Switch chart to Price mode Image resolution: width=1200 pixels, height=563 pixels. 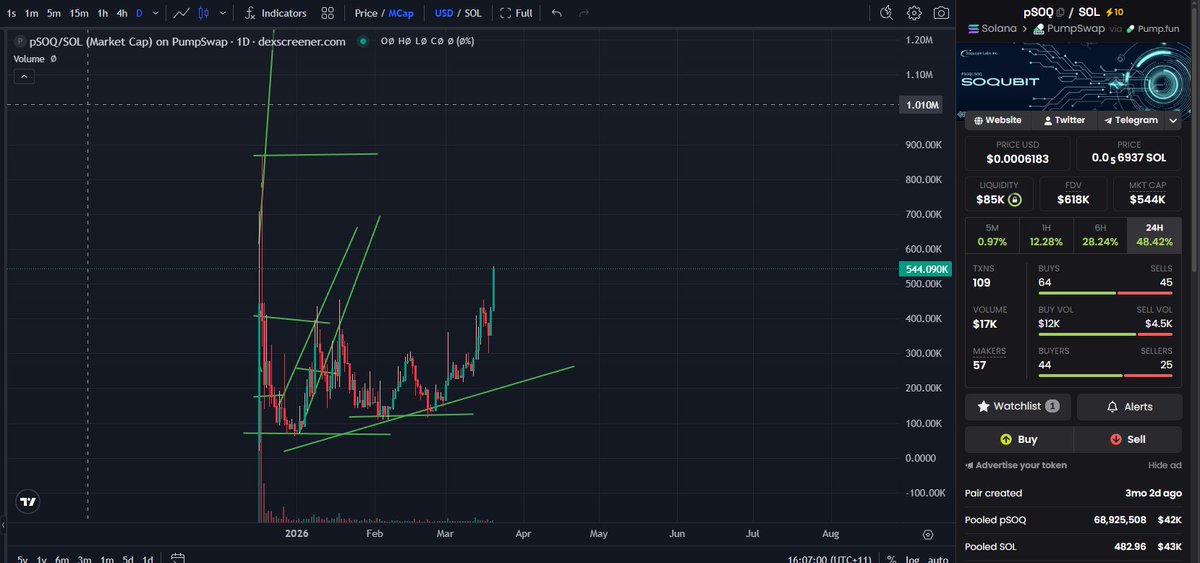pos(365,13)
